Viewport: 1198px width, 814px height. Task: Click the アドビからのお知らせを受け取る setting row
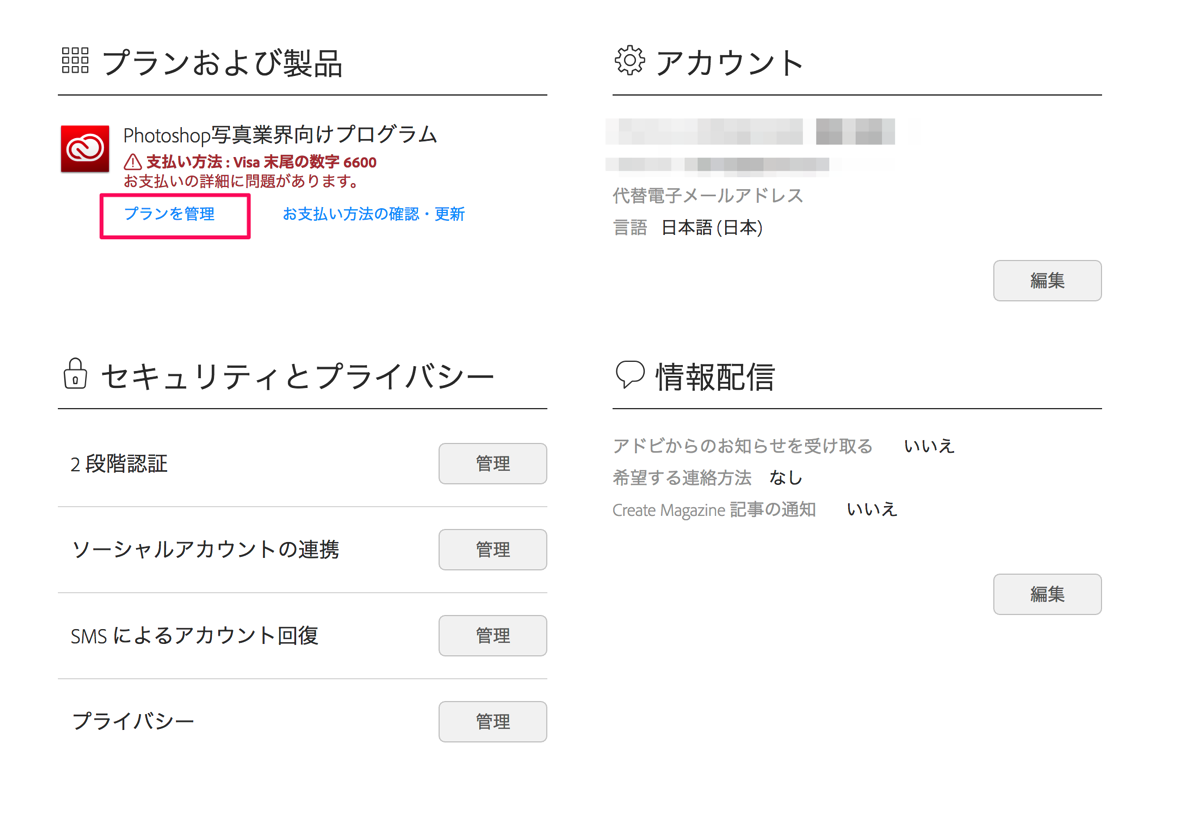(783, 446)
